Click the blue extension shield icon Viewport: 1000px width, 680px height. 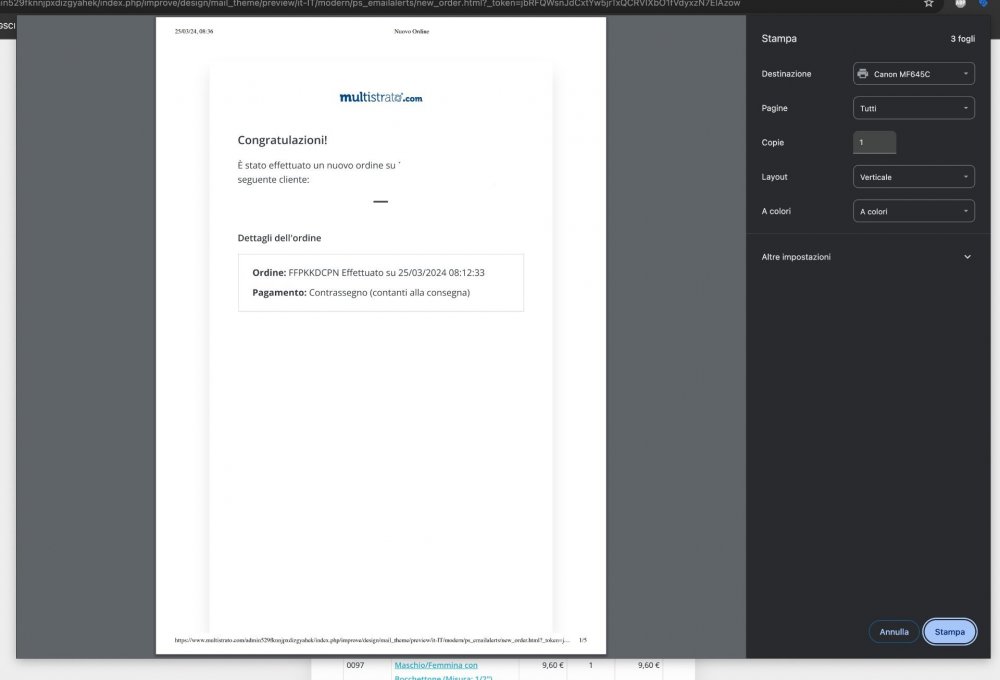981,4
